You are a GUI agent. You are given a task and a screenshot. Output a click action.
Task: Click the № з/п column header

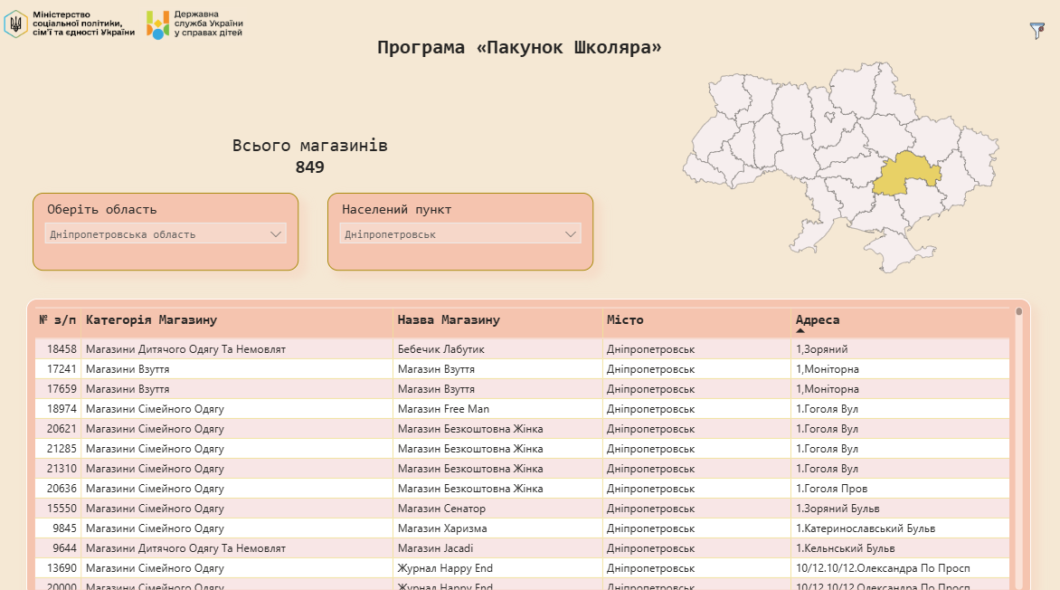[x=57, y=320]
